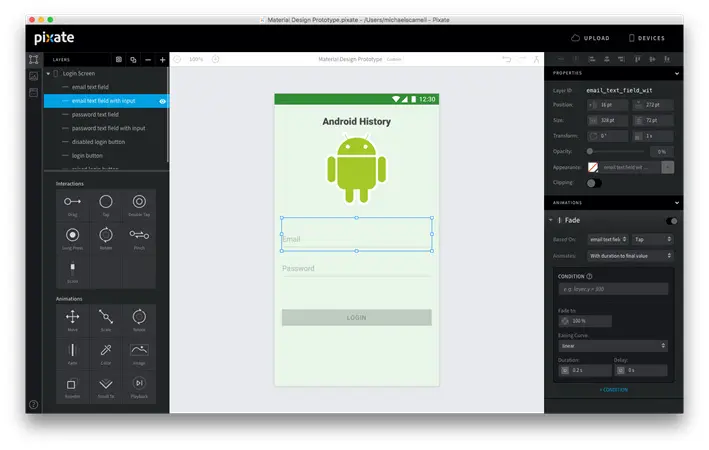Click the Condition expression input field
This screenshot has width=709, height=450.
click(x=613, y=289)
